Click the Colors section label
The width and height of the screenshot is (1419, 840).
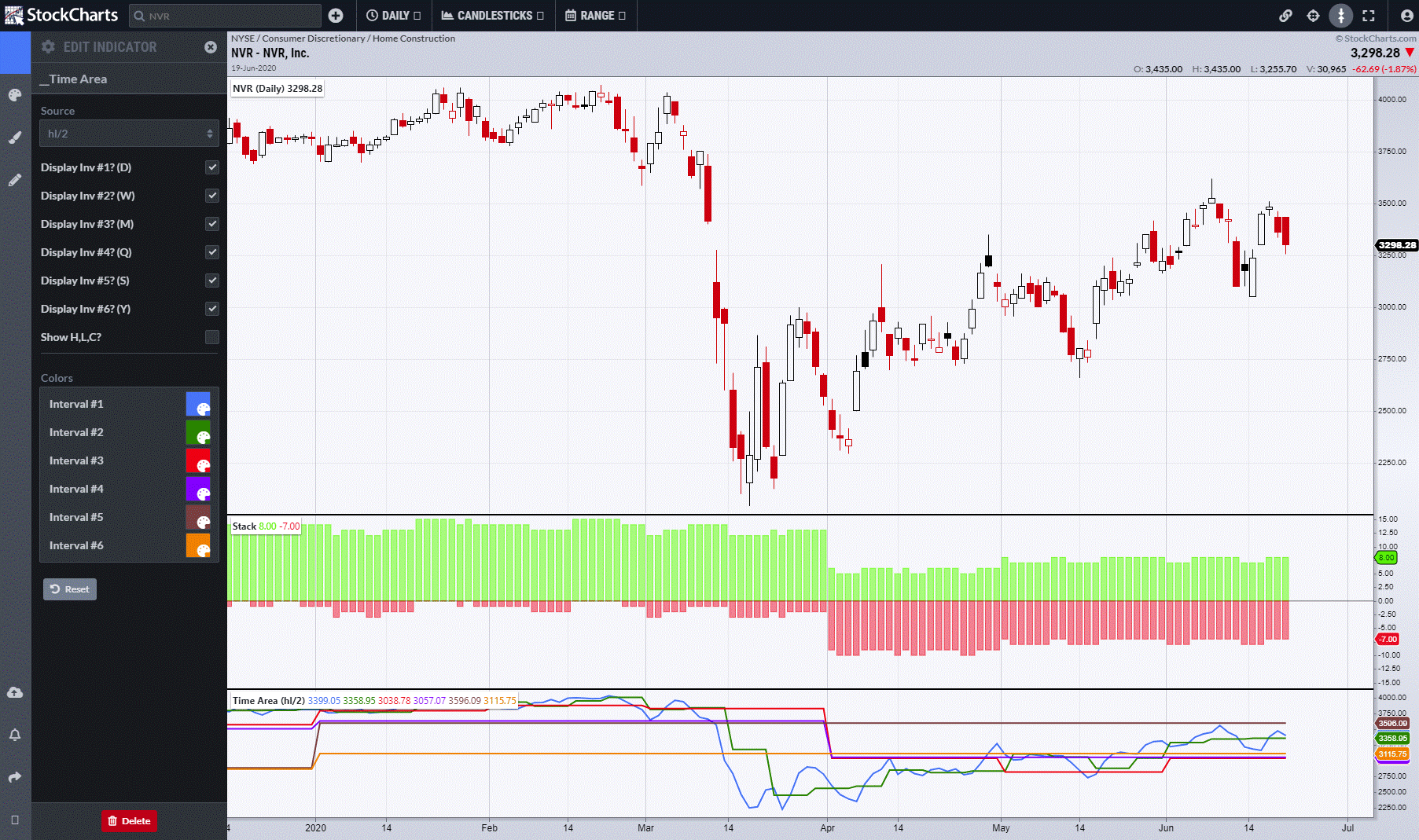(x=57, y=378)
